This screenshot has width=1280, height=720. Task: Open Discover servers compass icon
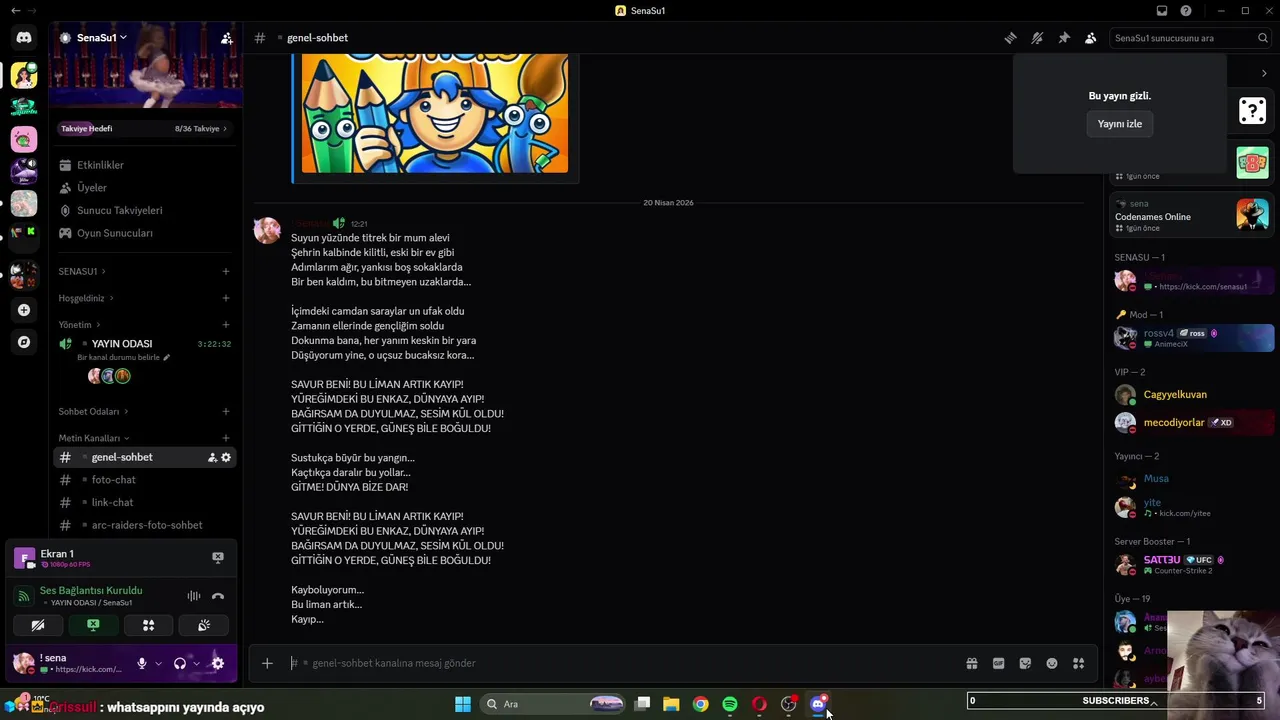[x=24, y=342]
